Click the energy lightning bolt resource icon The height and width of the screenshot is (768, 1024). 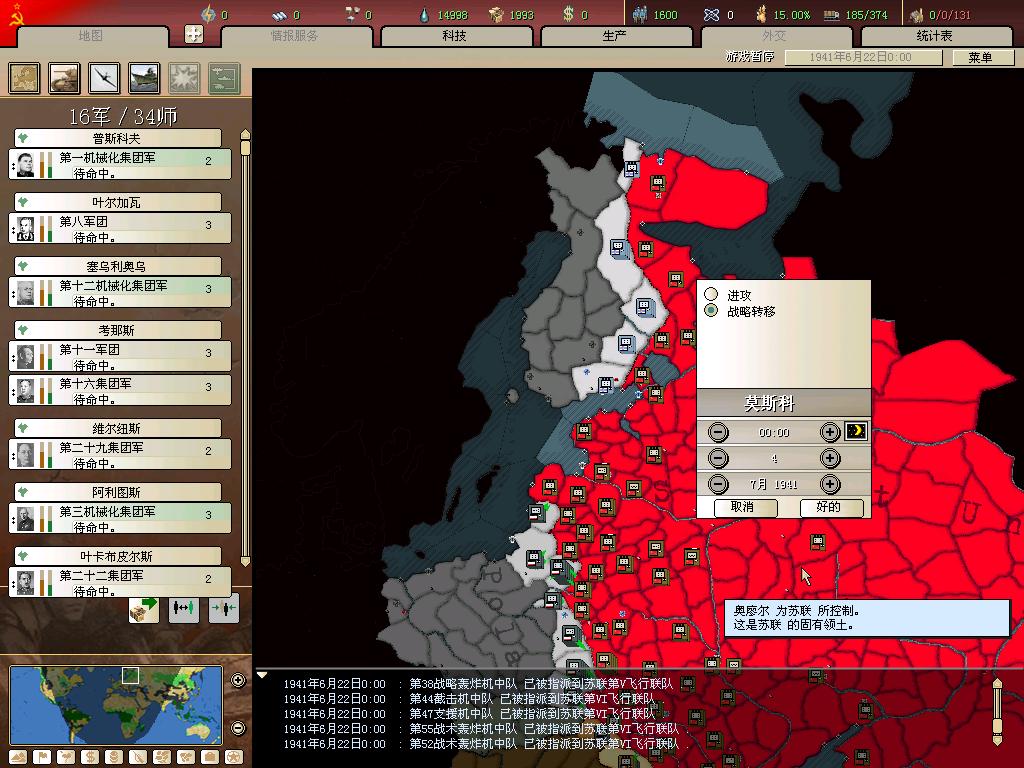coord(208,14)
